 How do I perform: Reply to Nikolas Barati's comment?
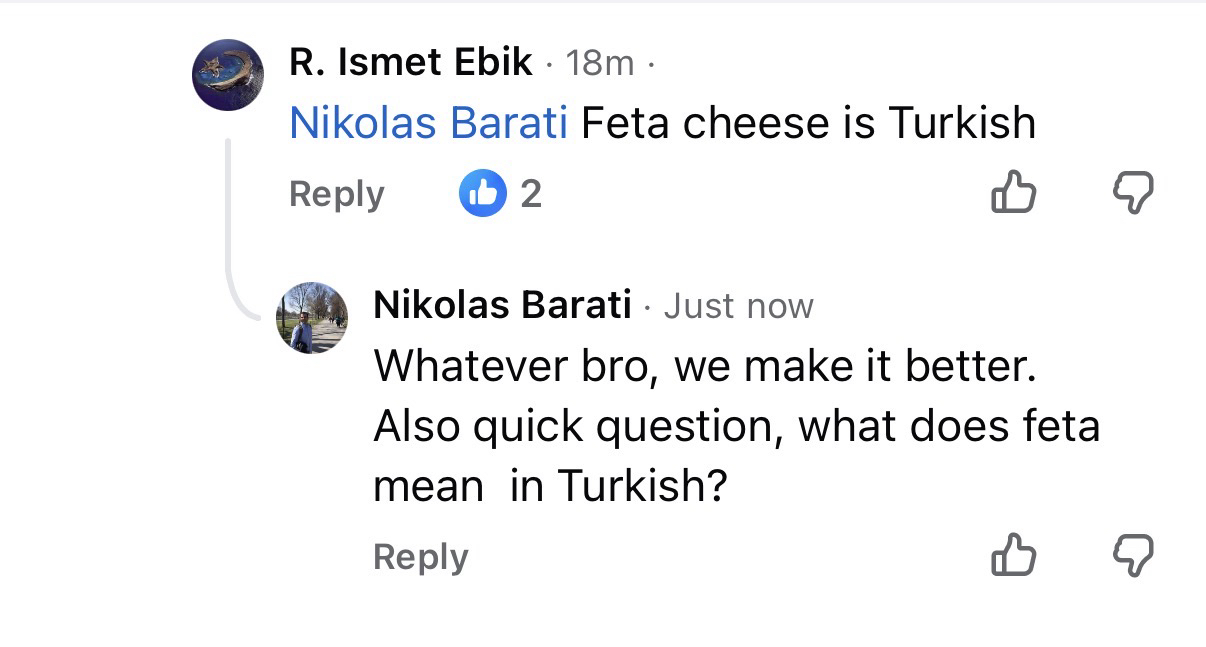click(420, 557)
